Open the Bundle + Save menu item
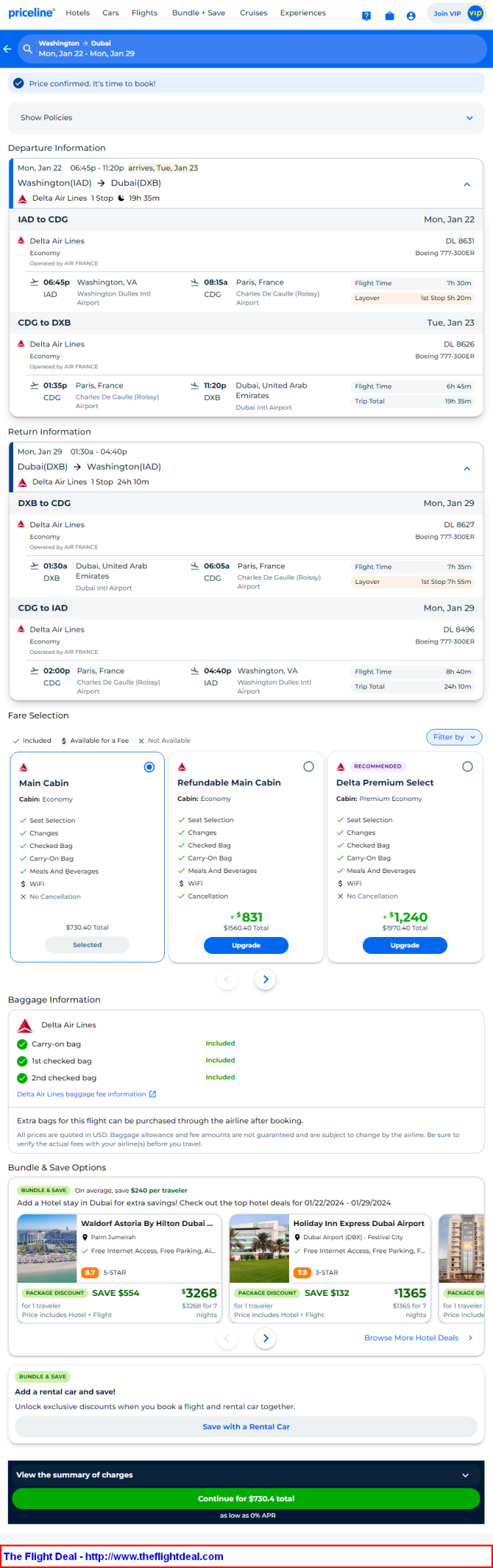This screenshot has height=1568, width=493. (199, 13)
